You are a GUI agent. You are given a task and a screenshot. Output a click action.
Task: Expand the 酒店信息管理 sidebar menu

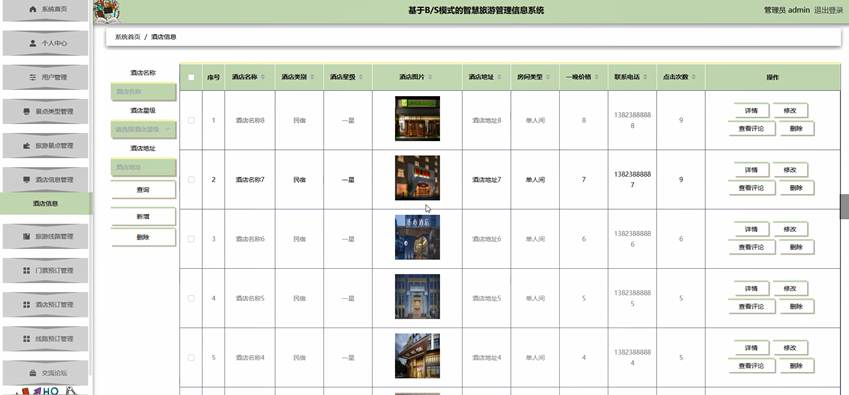[45, 180]
